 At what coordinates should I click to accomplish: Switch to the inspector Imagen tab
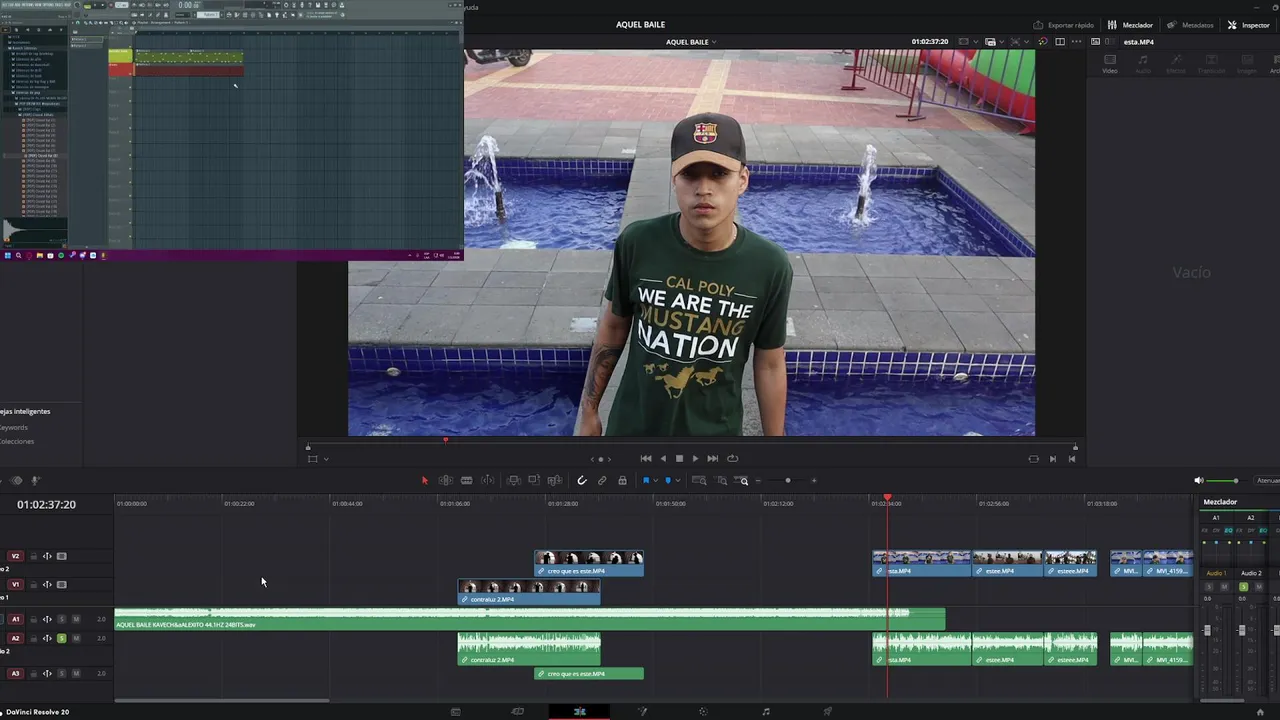pyautogui.click(x=1246, y=63)
